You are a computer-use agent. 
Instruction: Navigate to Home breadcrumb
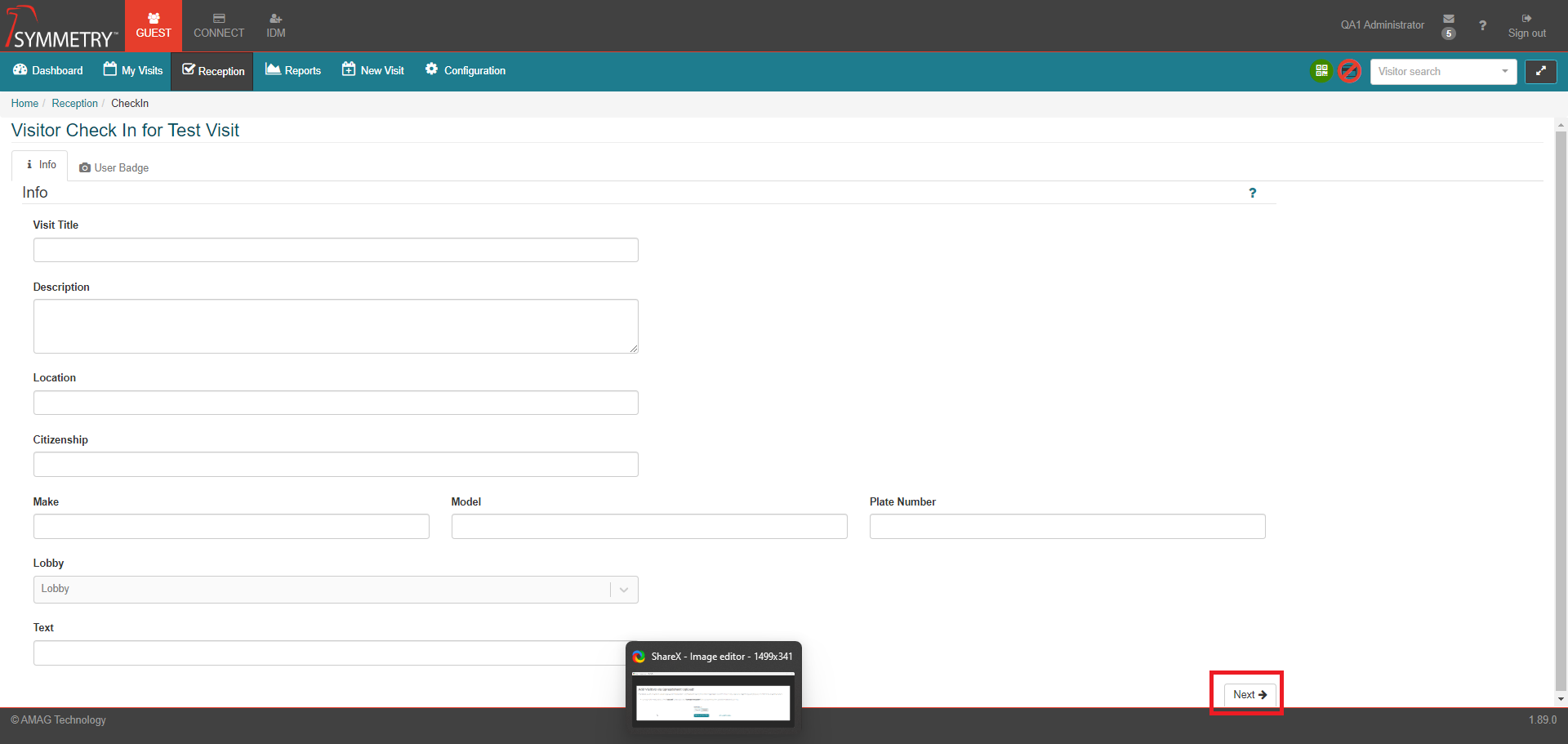(24, 104)
